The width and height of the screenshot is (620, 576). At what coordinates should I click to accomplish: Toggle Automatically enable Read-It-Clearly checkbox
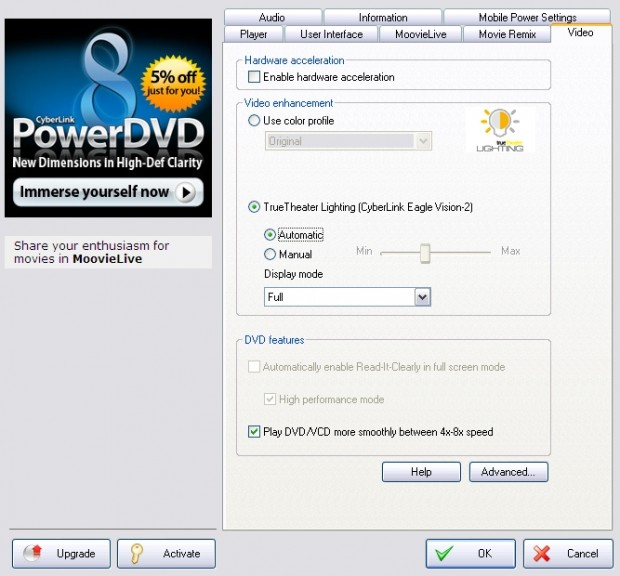[254, 367]
